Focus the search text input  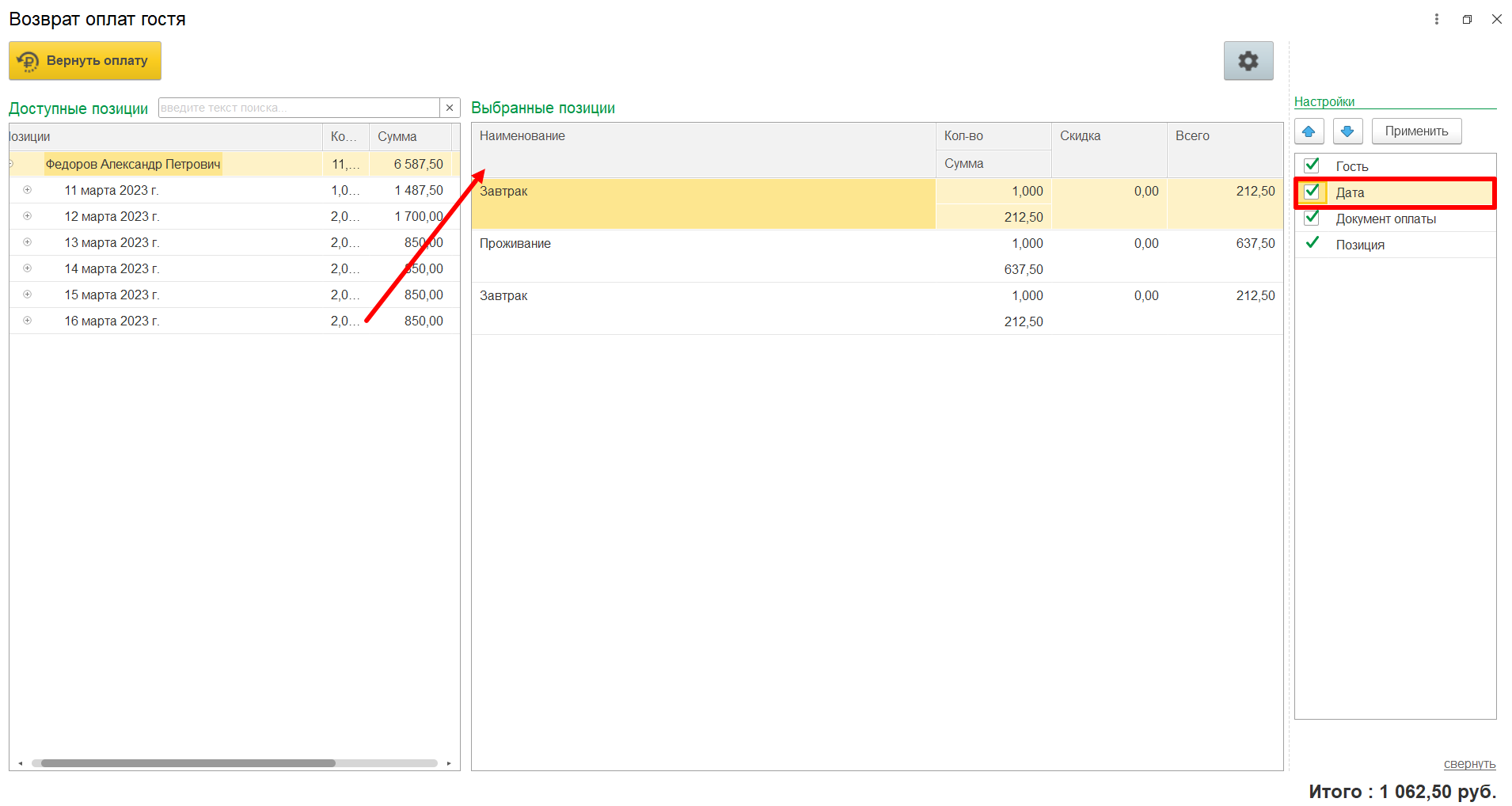point(299,108)
